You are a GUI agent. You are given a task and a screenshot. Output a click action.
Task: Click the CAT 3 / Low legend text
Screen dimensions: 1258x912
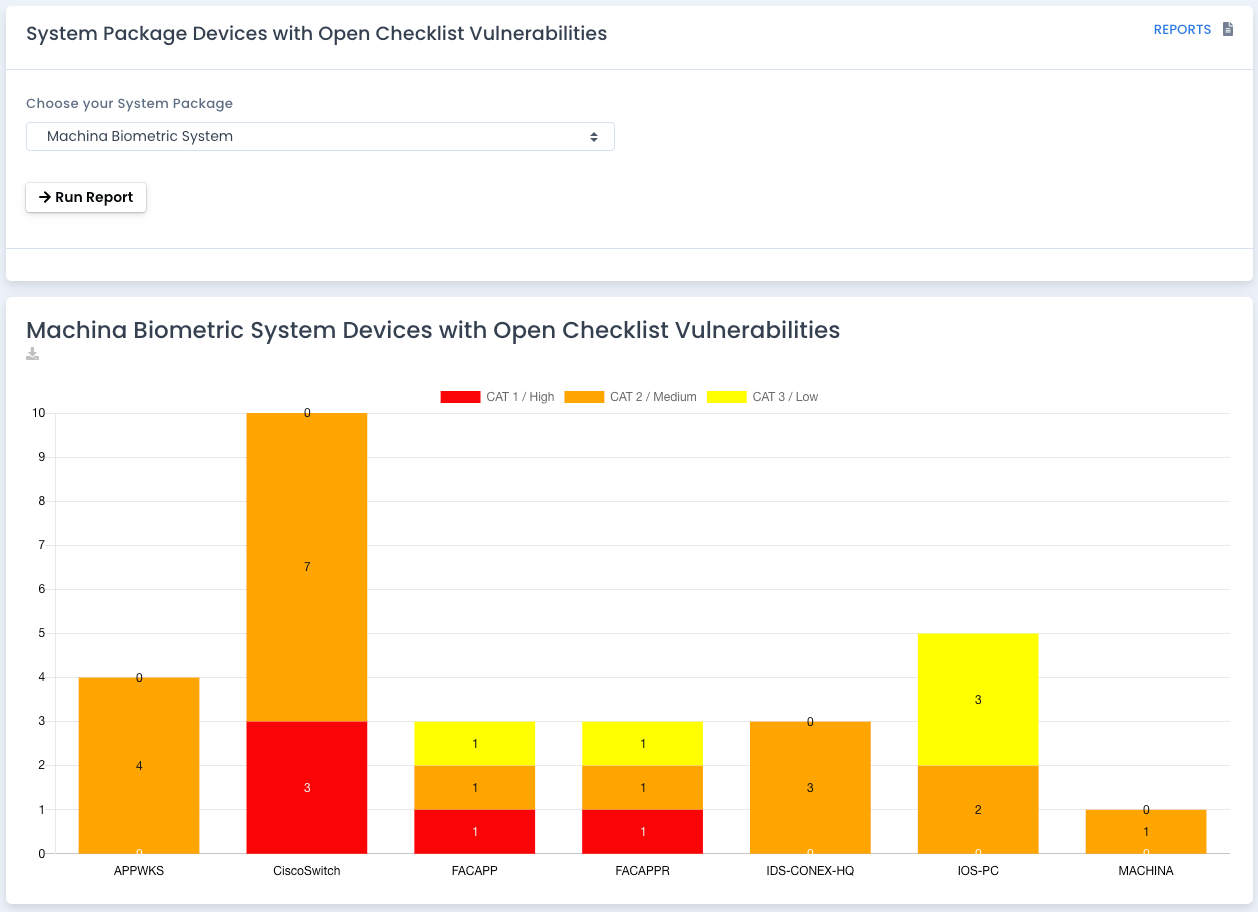[x=785, y=397]
